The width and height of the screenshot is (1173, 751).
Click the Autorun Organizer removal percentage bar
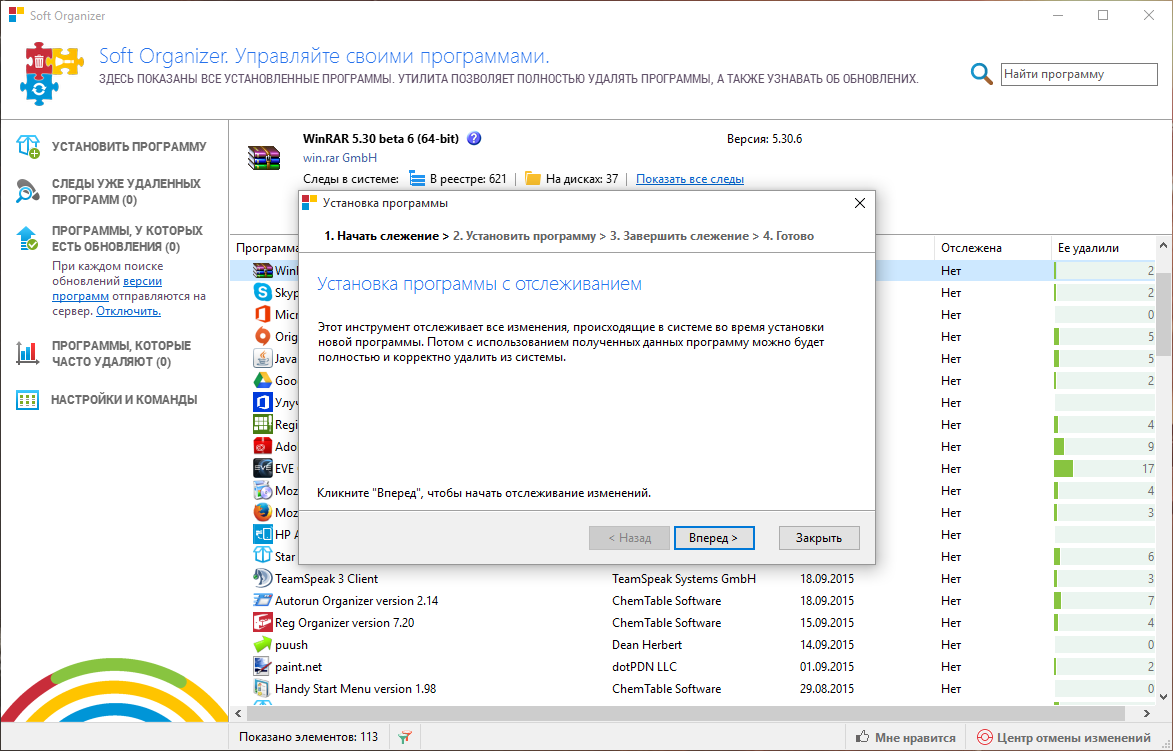(x=1104, y=601)
